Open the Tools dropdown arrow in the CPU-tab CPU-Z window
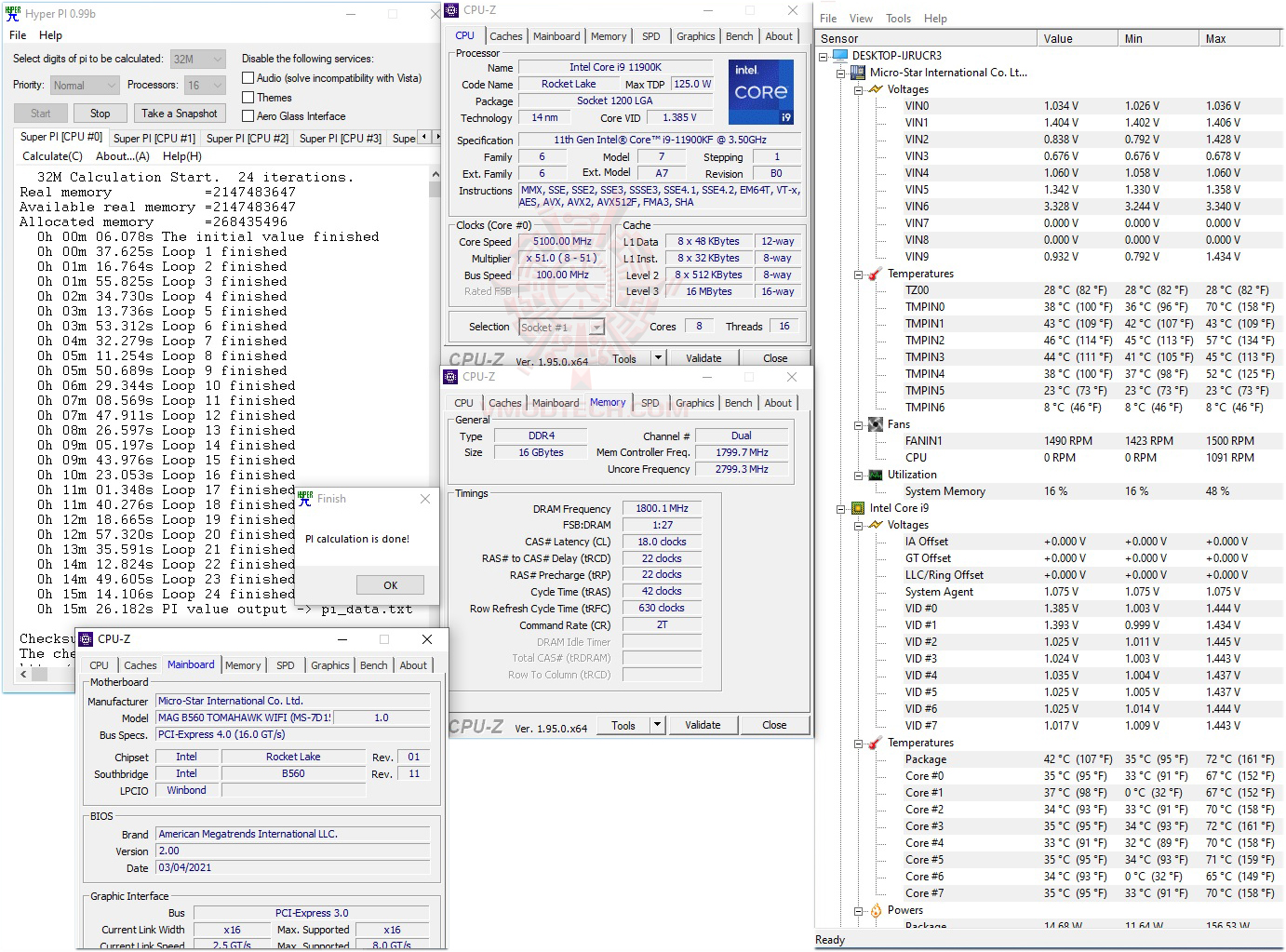This screenshot has width=1286, height=952. click(x=658, y=358)
